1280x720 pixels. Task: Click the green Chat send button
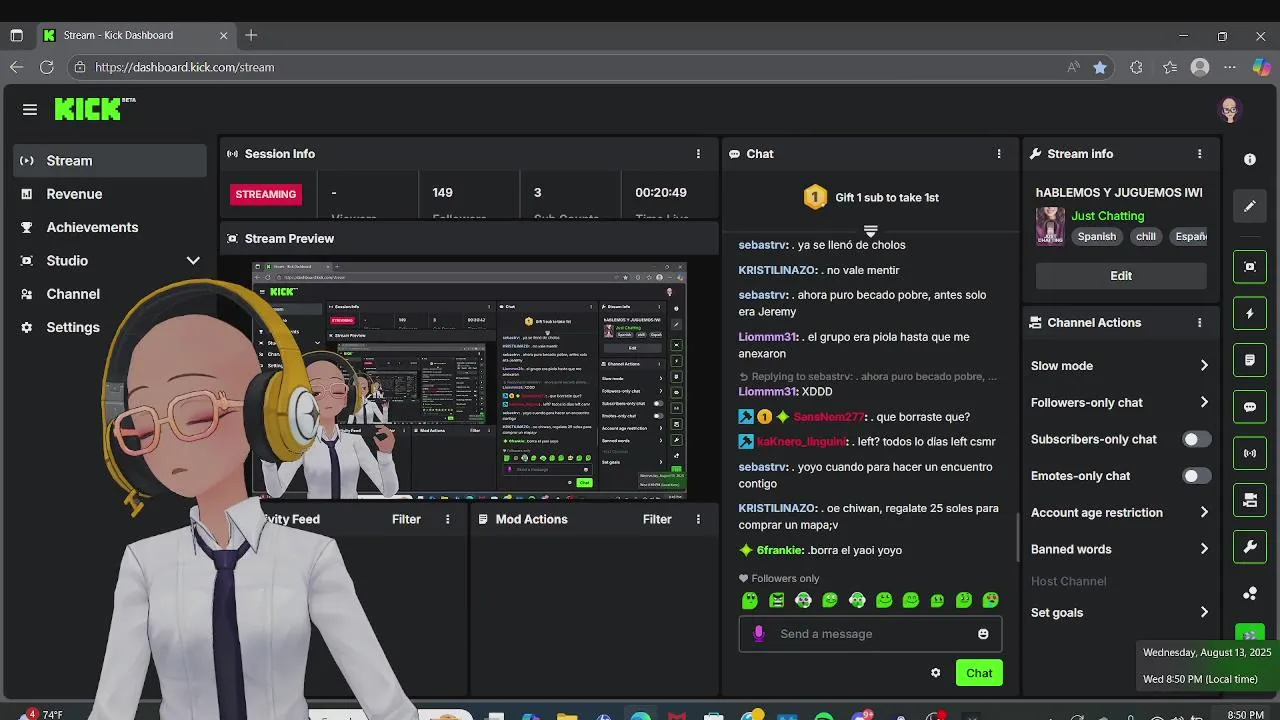tap(979, 673)
